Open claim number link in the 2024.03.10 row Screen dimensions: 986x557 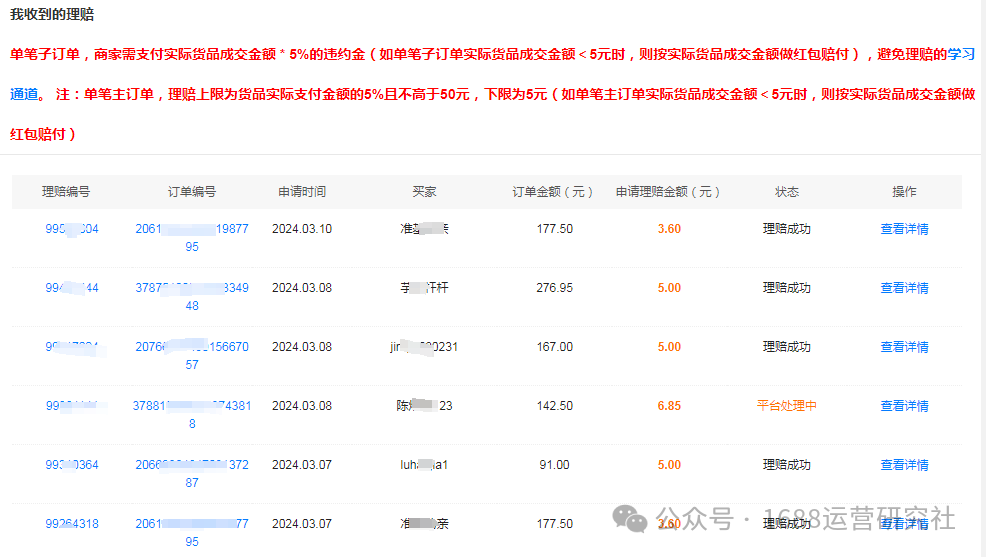point(72,229)
